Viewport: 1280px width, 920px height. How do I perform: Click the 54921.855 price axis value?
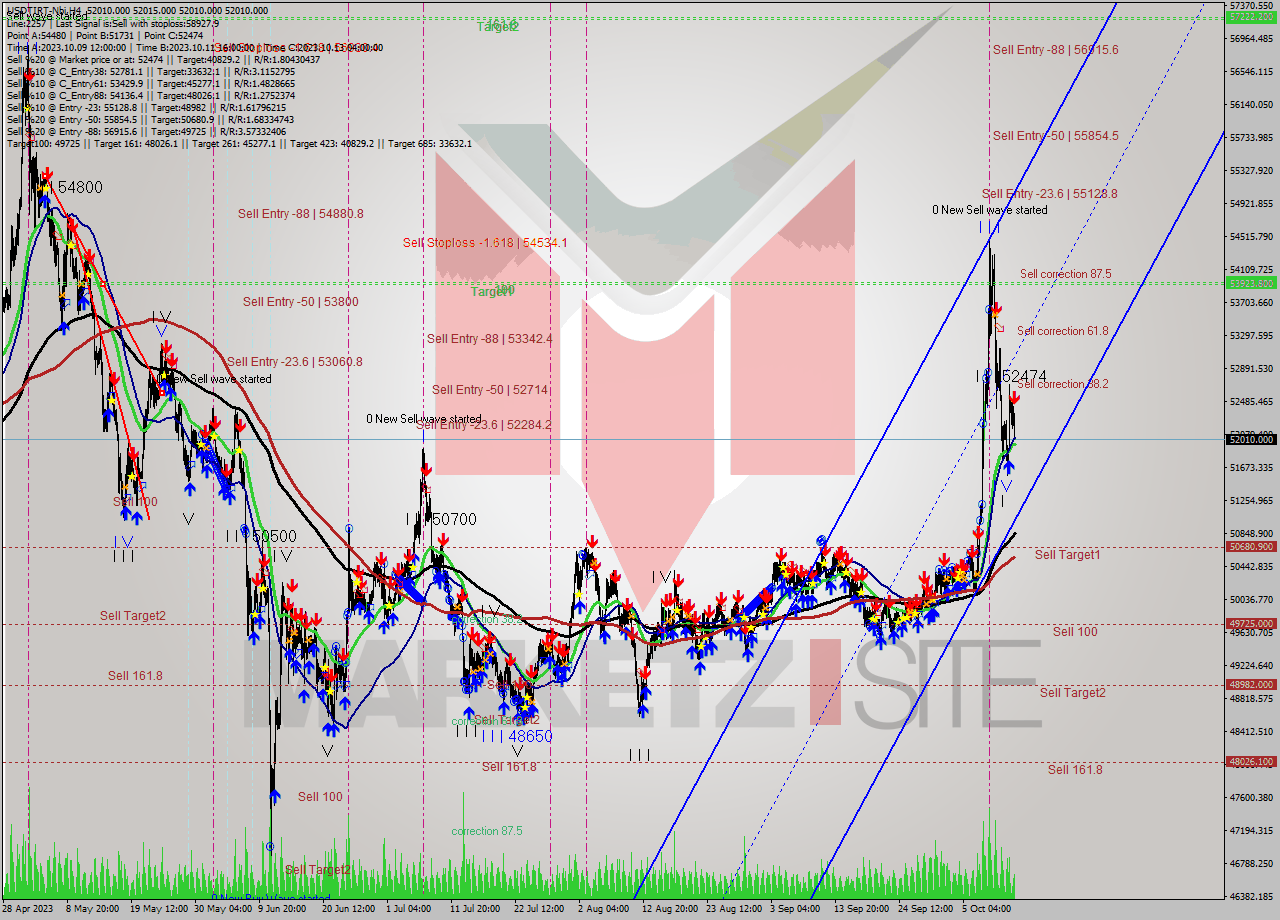(1251, 204)
